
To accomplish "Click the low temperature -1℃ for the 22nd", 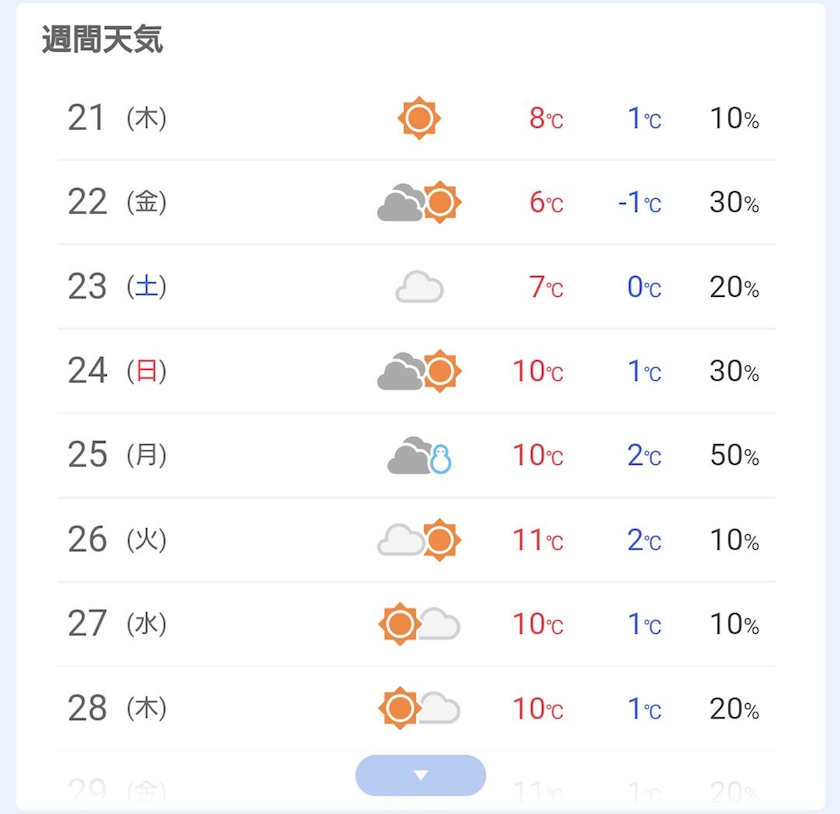I will (640, 203).
